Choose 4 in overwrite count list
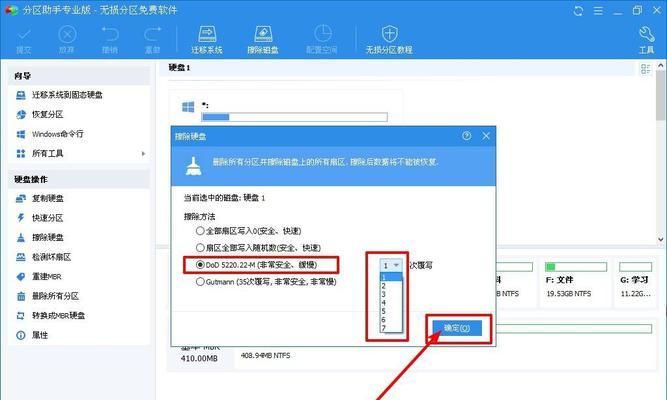This screenshot has width=667, height=400. 391,303
